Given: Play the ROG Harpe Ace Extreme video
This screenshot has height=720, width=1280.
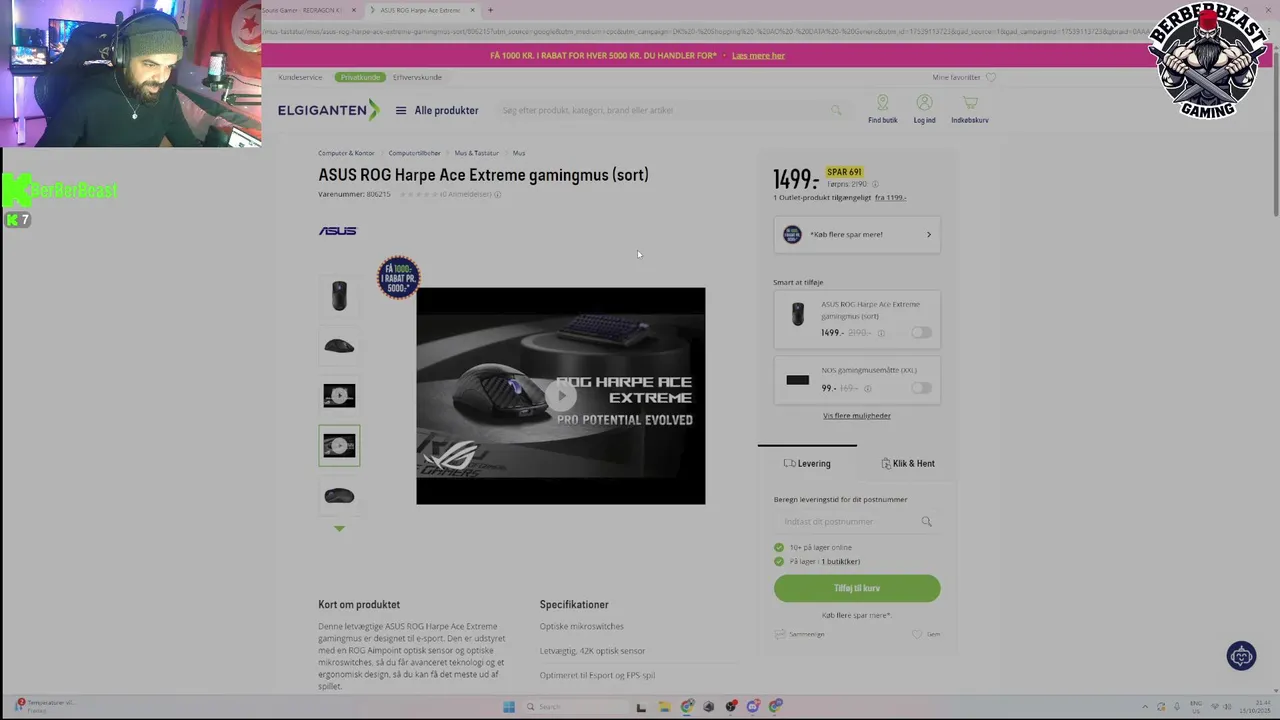Looking at the screenshot, I should click(560, 396).
